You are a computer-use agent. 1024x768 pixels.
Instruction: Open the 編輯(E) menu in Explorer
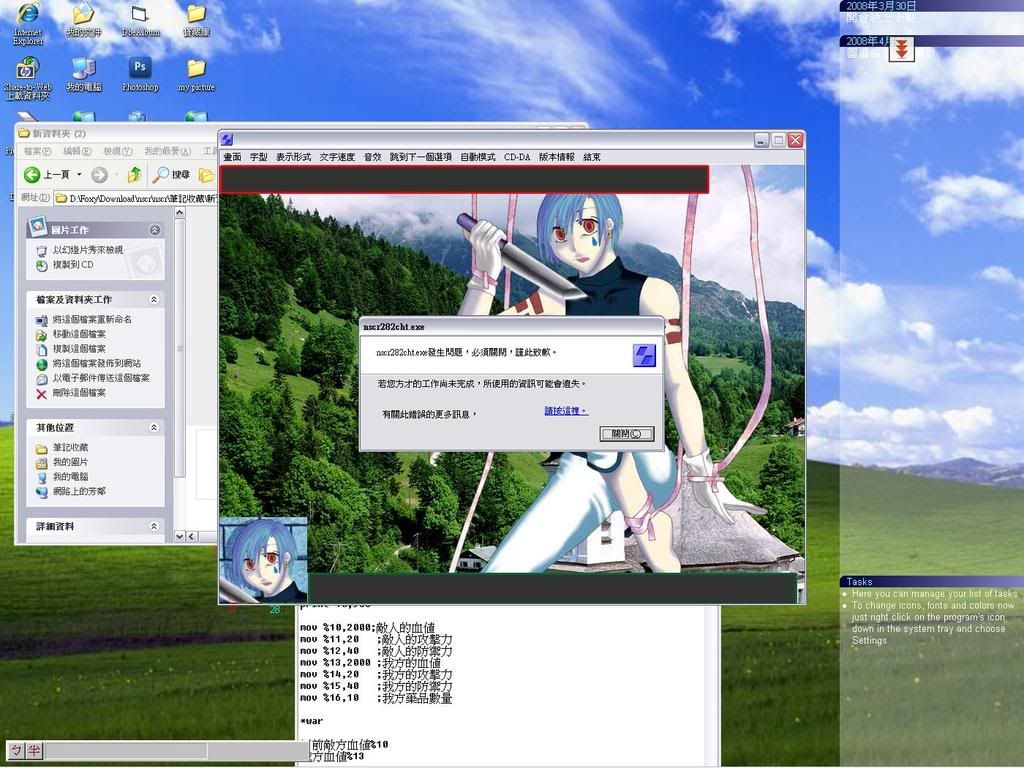pyautogui.click(x=77, y=152)
